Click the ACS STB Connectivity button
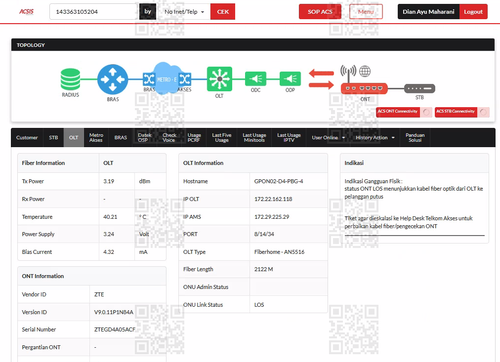This screenshot has width=500, height=362. (456, 112)
